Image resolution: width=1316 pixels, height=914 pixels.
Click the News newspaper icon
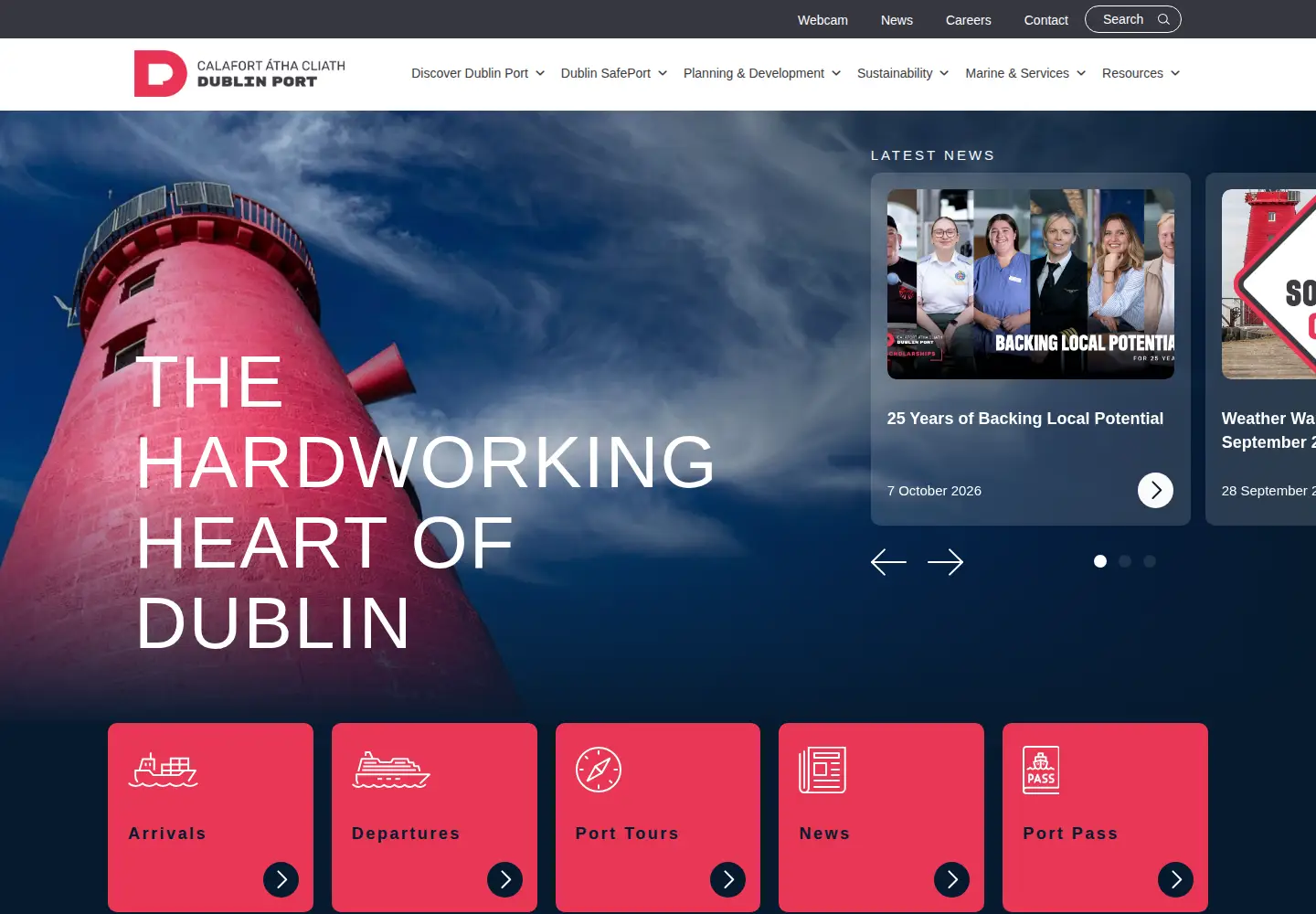[822, 770]
